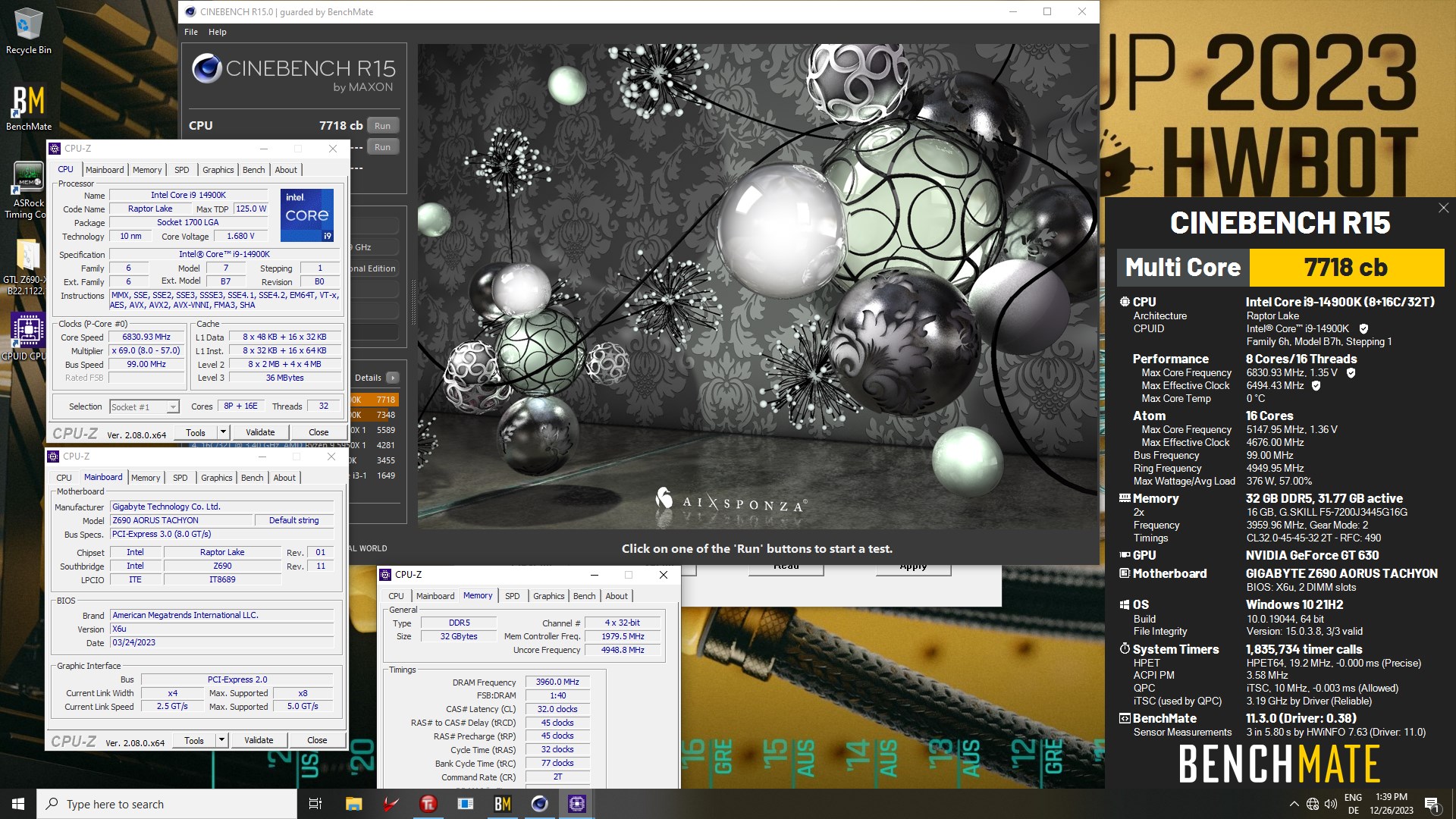
Task: Select SPD tab in top CPU-Z window
Action: pyautogui.click(x=182, y=170)
